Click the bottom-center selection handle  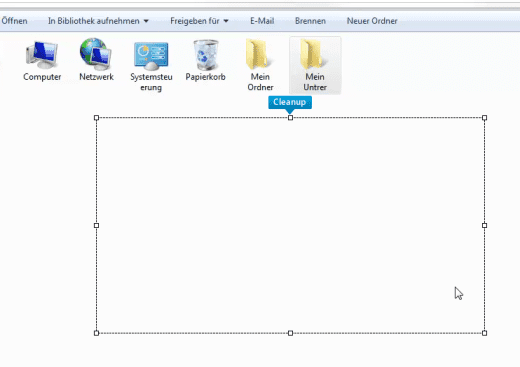tap(290, 333)
